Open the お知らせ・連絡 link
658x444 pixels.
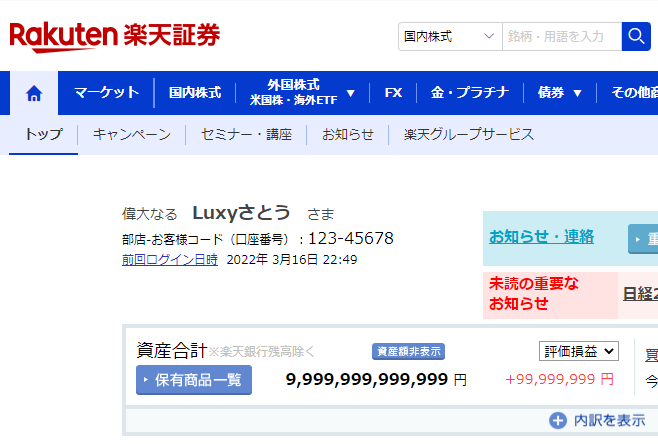541,237
